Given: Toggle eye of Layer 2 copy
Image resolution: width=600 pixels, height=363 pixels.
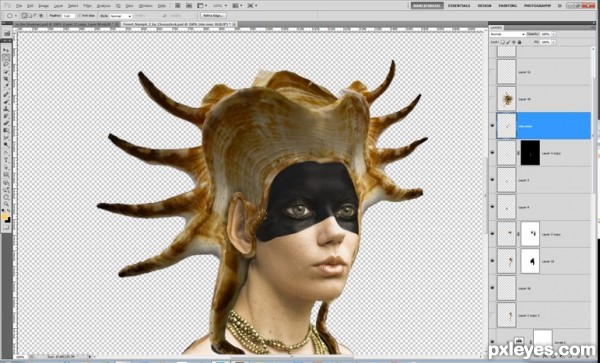Looking at the screenshot, I should 492,234.
